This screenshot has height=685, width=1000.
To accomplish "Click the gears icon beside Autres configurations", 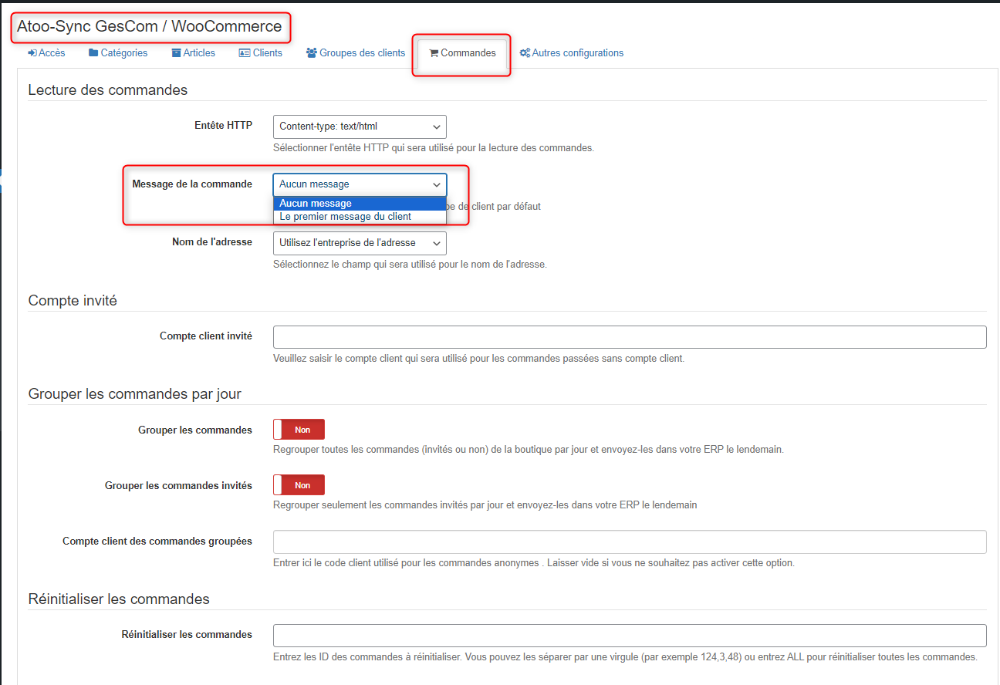I will click(525, 53).
